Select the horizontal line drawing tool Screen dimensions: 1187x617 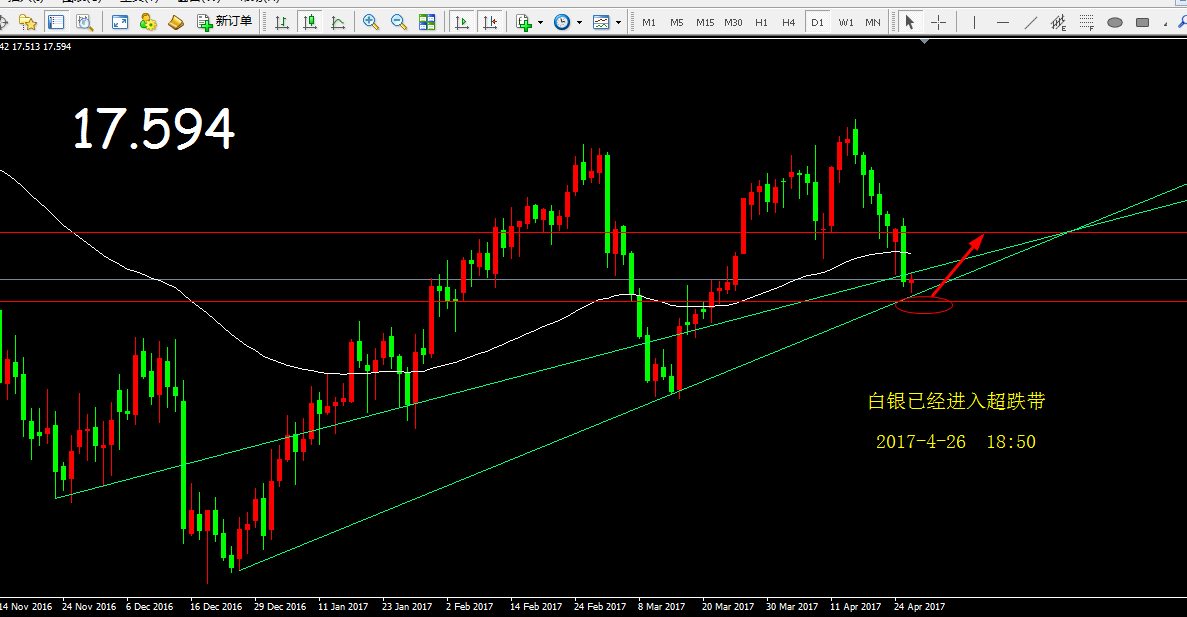(x=1002, y=22)
